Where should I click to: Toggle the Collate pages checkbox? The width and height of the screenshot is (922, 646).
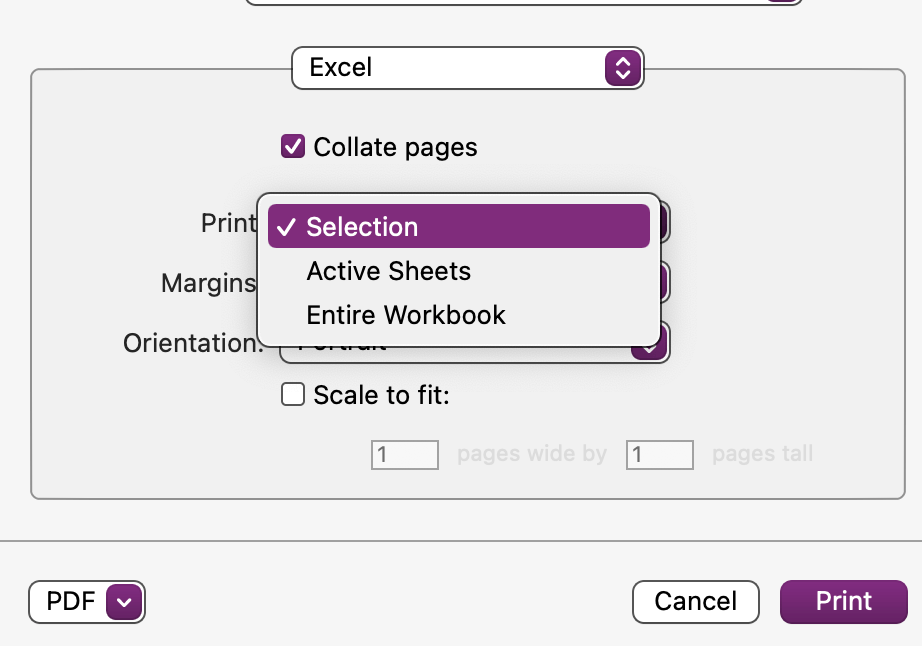(293, 147)
